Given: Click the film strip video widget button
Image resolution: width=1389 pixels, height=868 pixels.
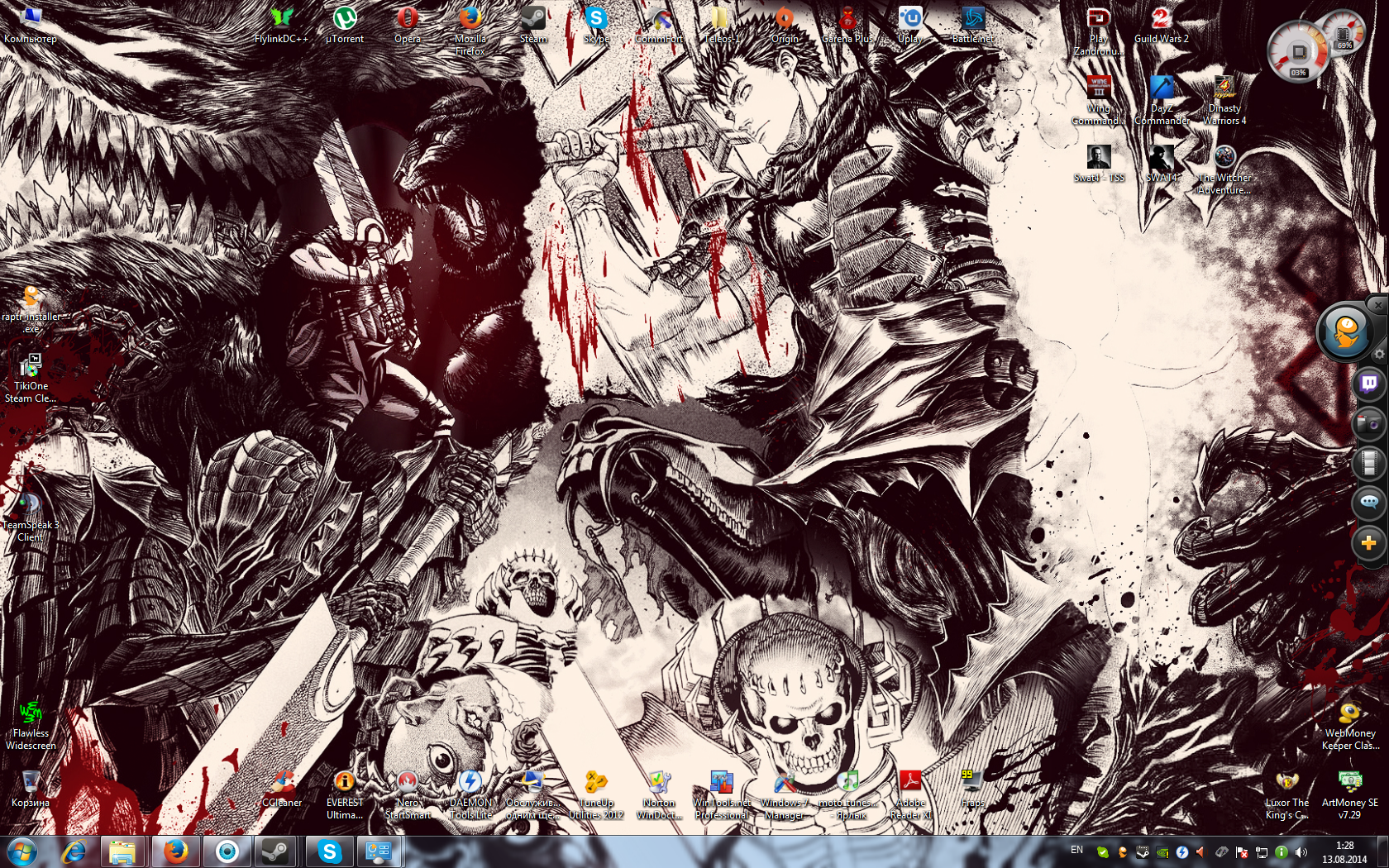Looking at the screenshot, I should coord(1368,463).
